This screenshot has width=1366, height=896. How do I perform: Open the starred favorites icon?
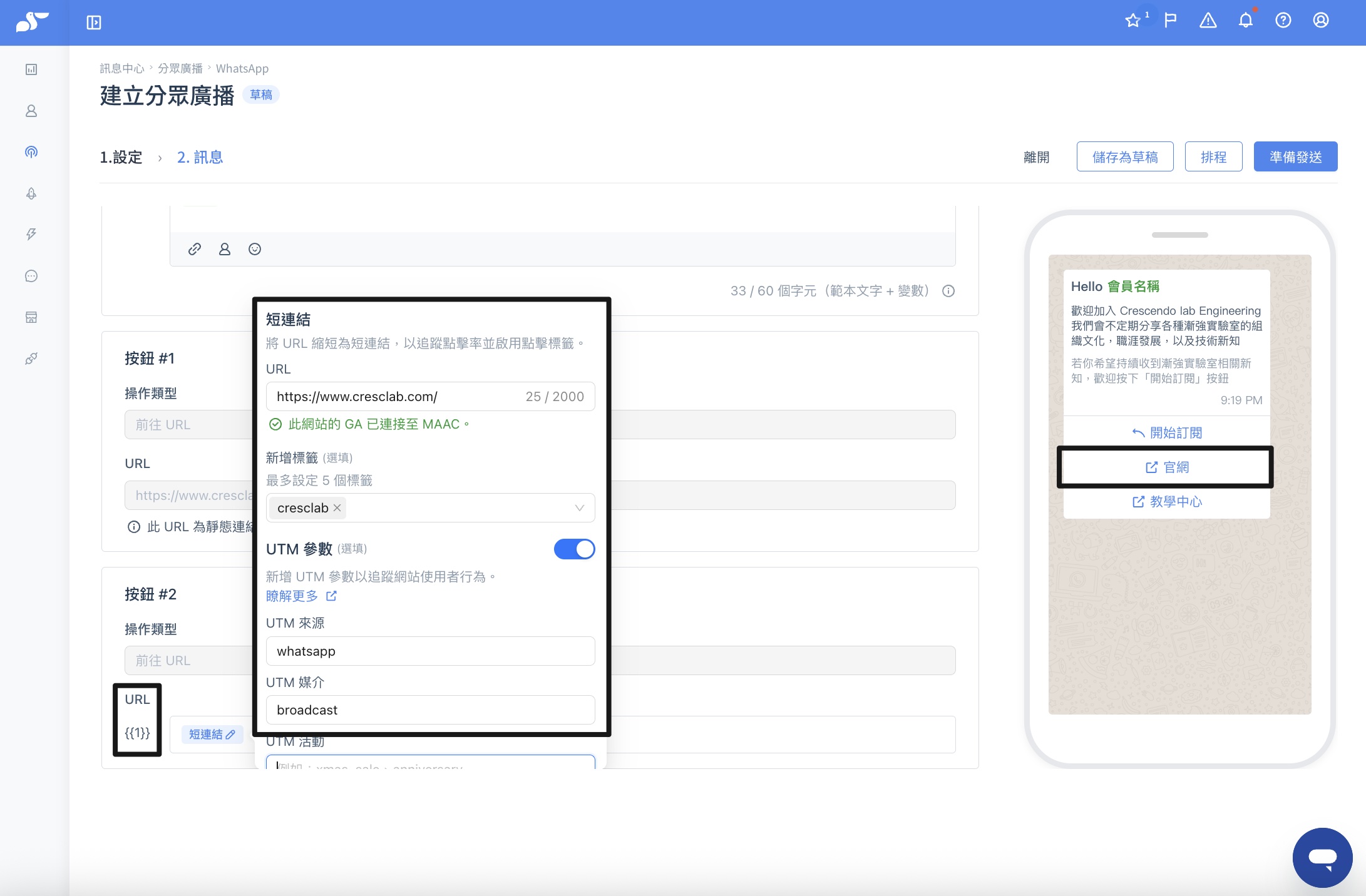click(1132, 21)
